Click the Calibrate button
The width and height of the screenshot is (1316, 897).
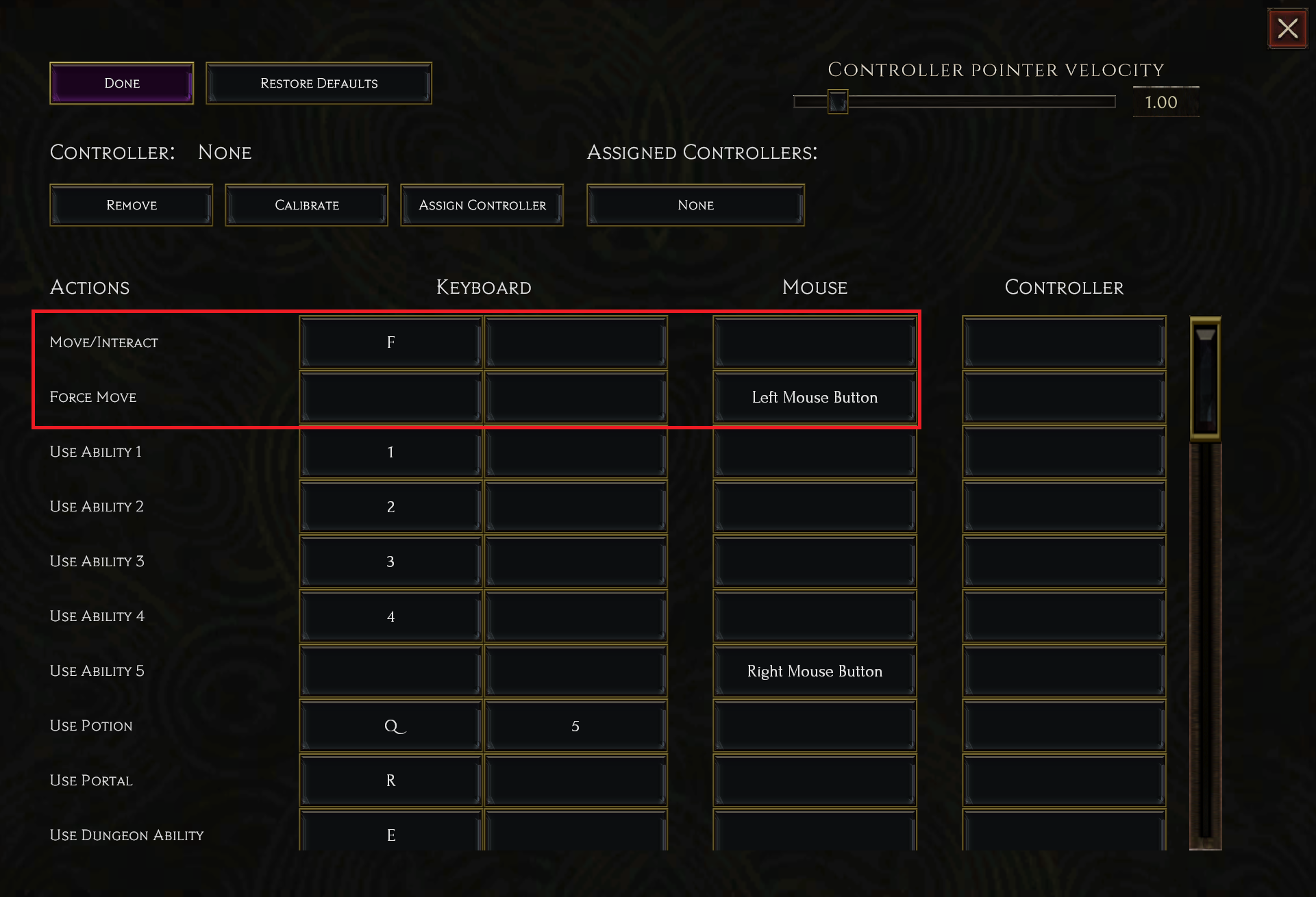point(306,205)
